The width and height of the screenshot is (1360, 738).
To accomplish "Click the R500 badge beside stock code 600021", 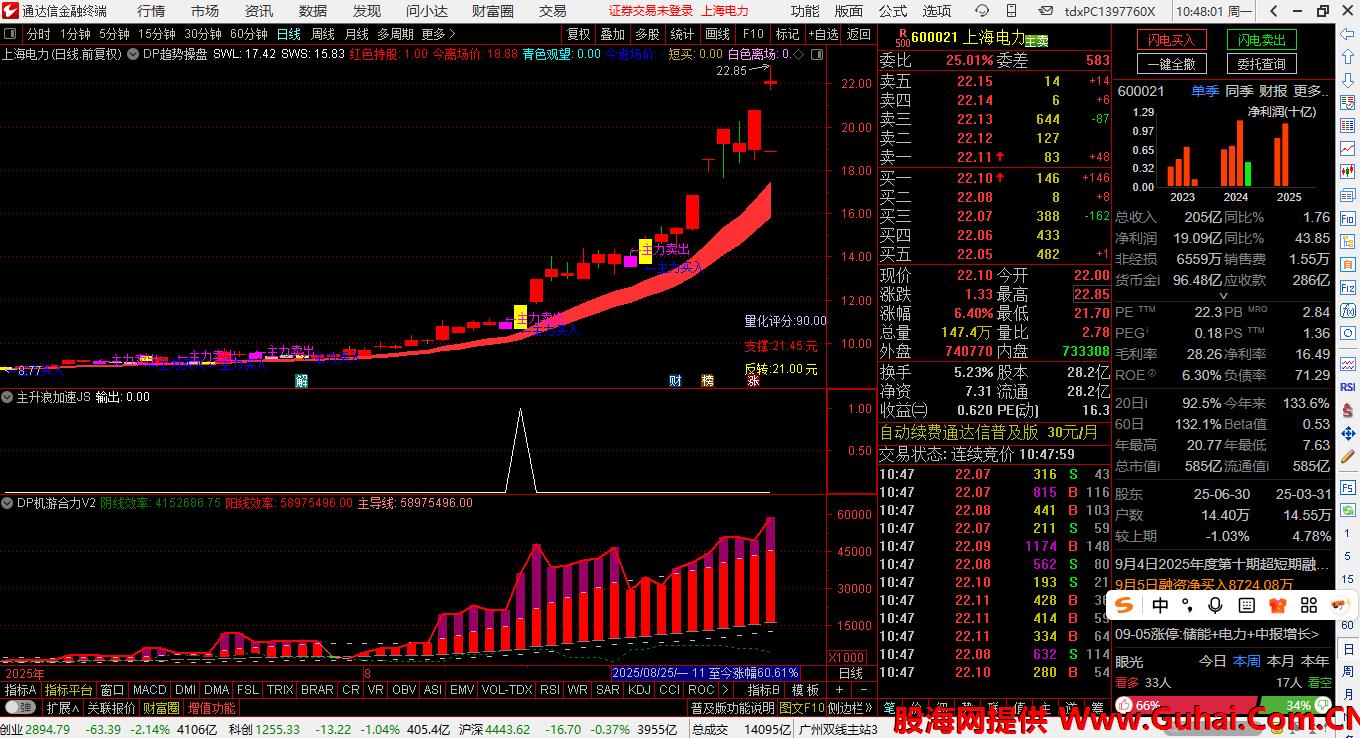I will pos(902,38).
